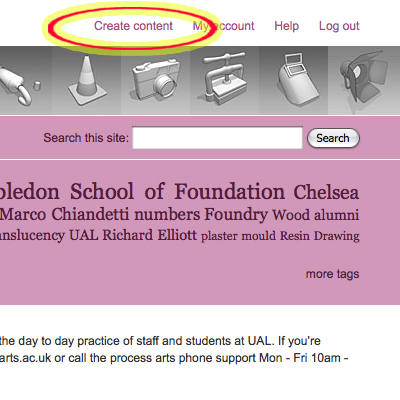Click the Foundry tag link

pyautogui.click(x=236, y=215)
